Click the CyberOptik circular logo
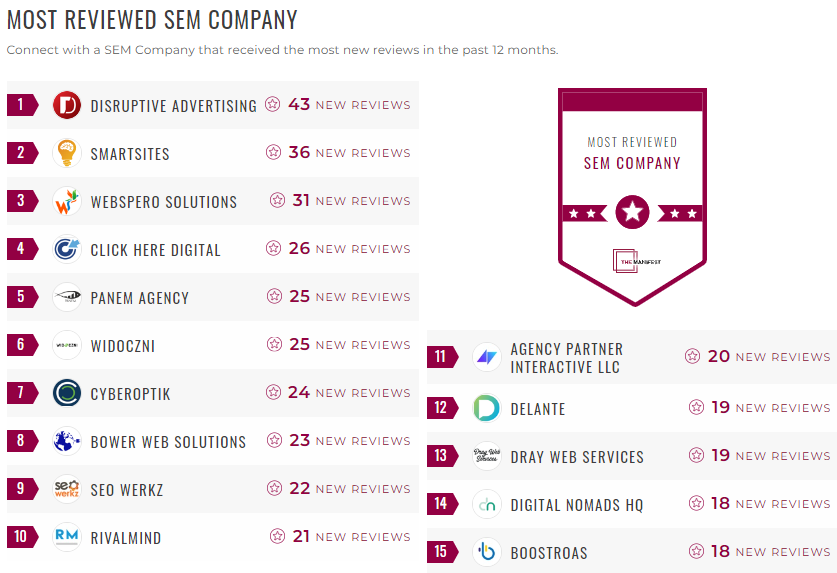The image size is (837, 573). point(67,393)
